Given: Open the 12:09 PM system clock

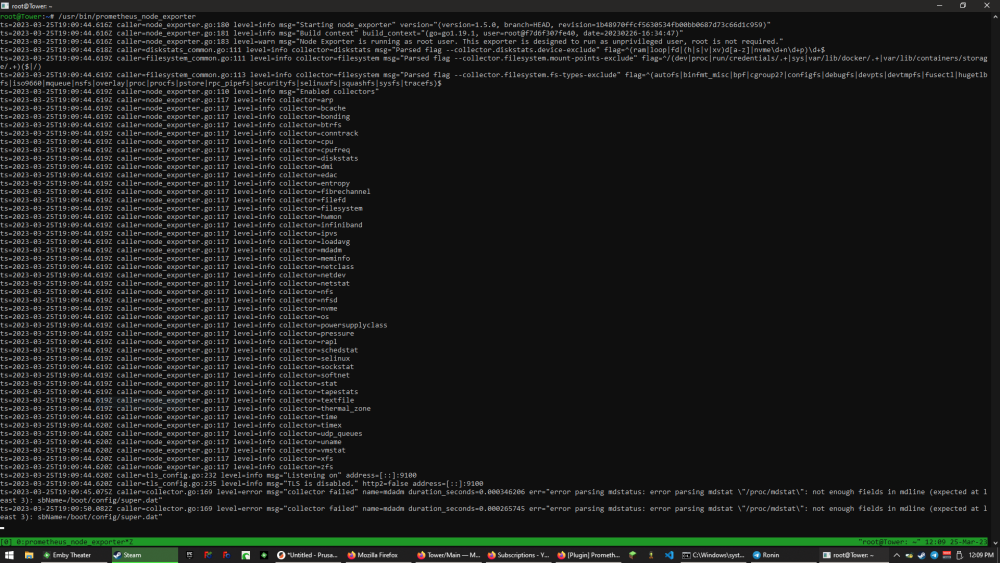Looking at the screenshot, I should [x=982, y=555].
